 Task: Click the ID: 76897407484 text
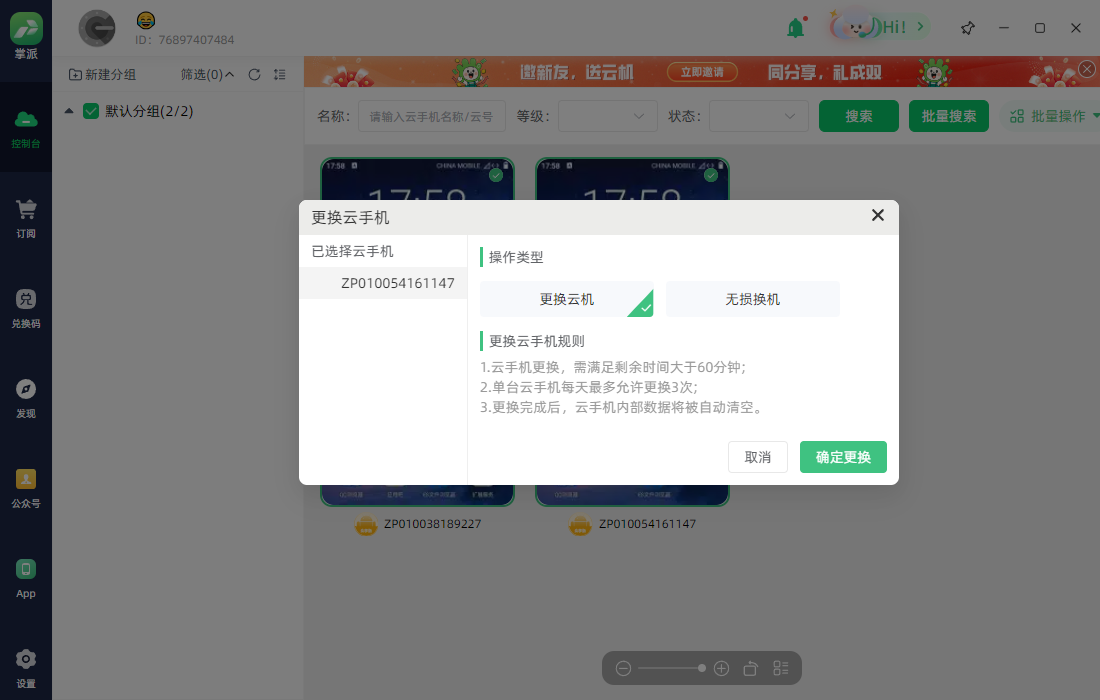pos(185,40)
